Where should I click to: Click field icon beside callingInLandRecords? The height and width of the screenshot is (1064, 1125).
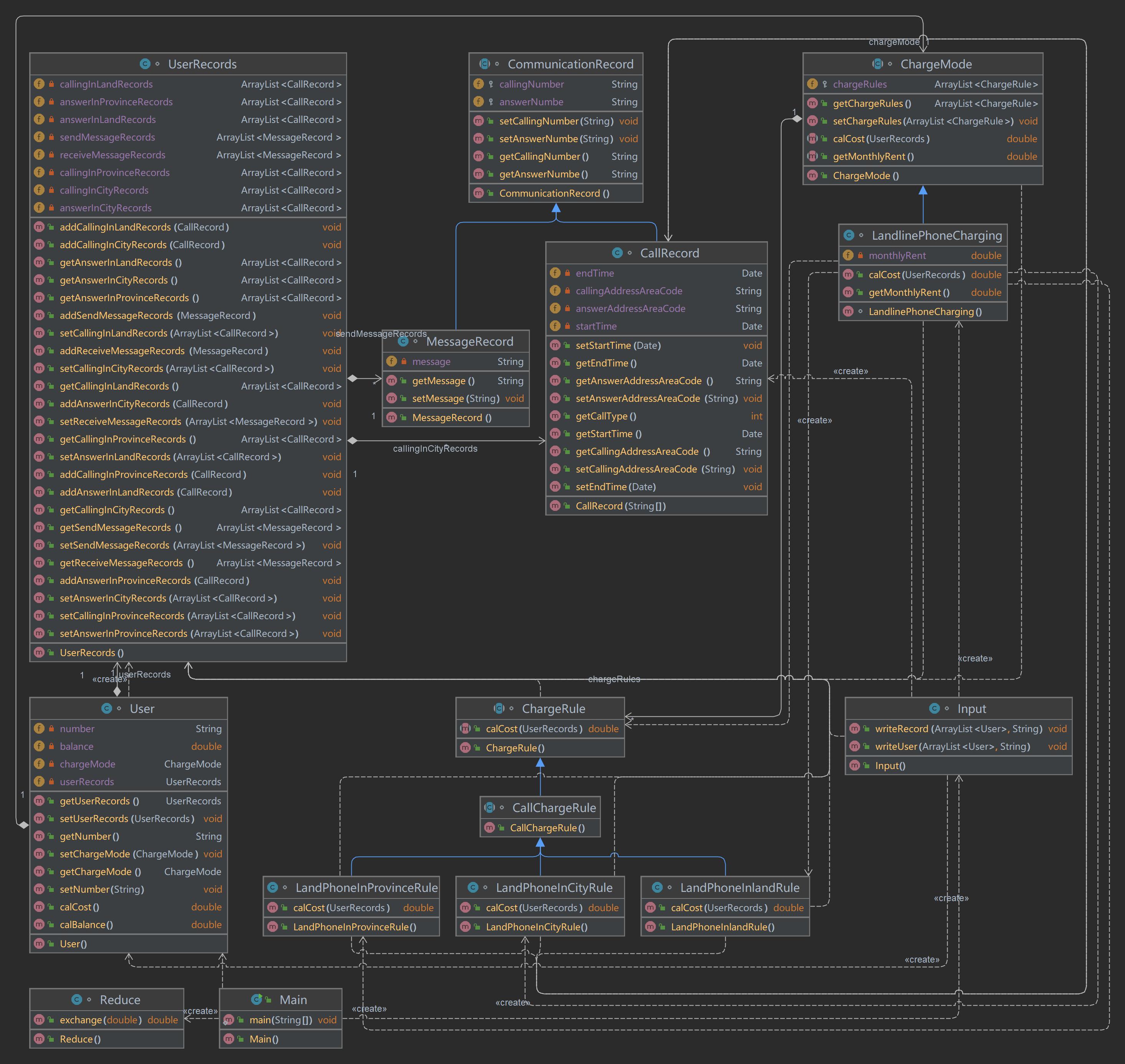coord(39,84)
